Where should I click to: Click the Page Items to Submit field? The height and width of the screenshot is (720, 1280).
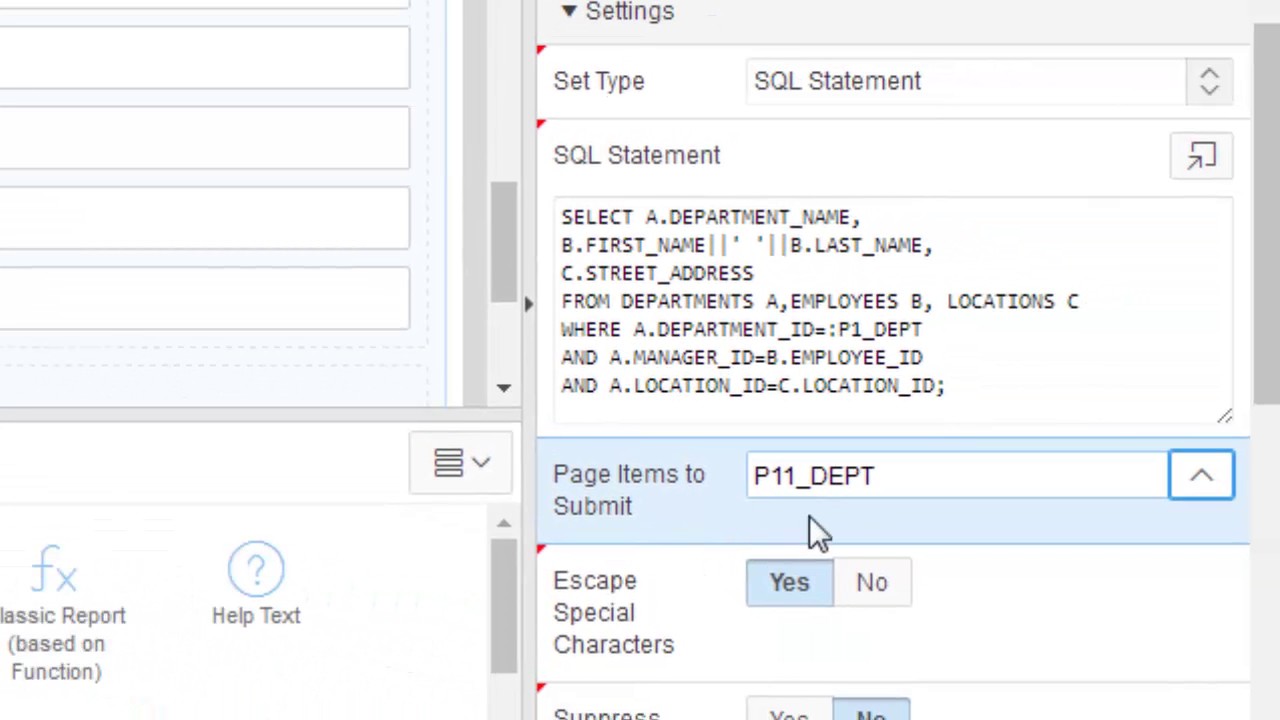click(x=955, y=476)
